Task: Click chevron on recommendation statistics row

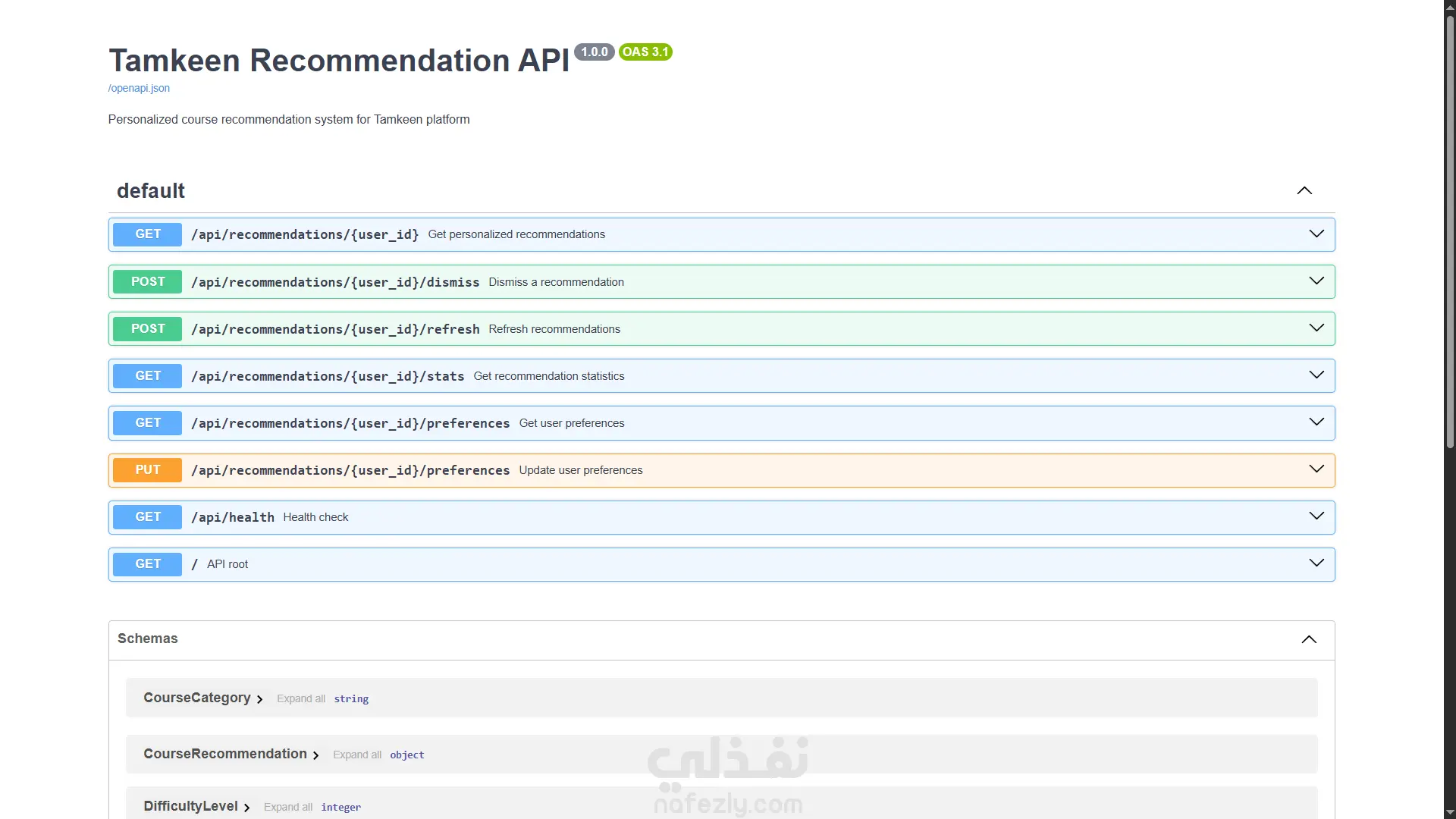Action: (x=1316, y=375)
